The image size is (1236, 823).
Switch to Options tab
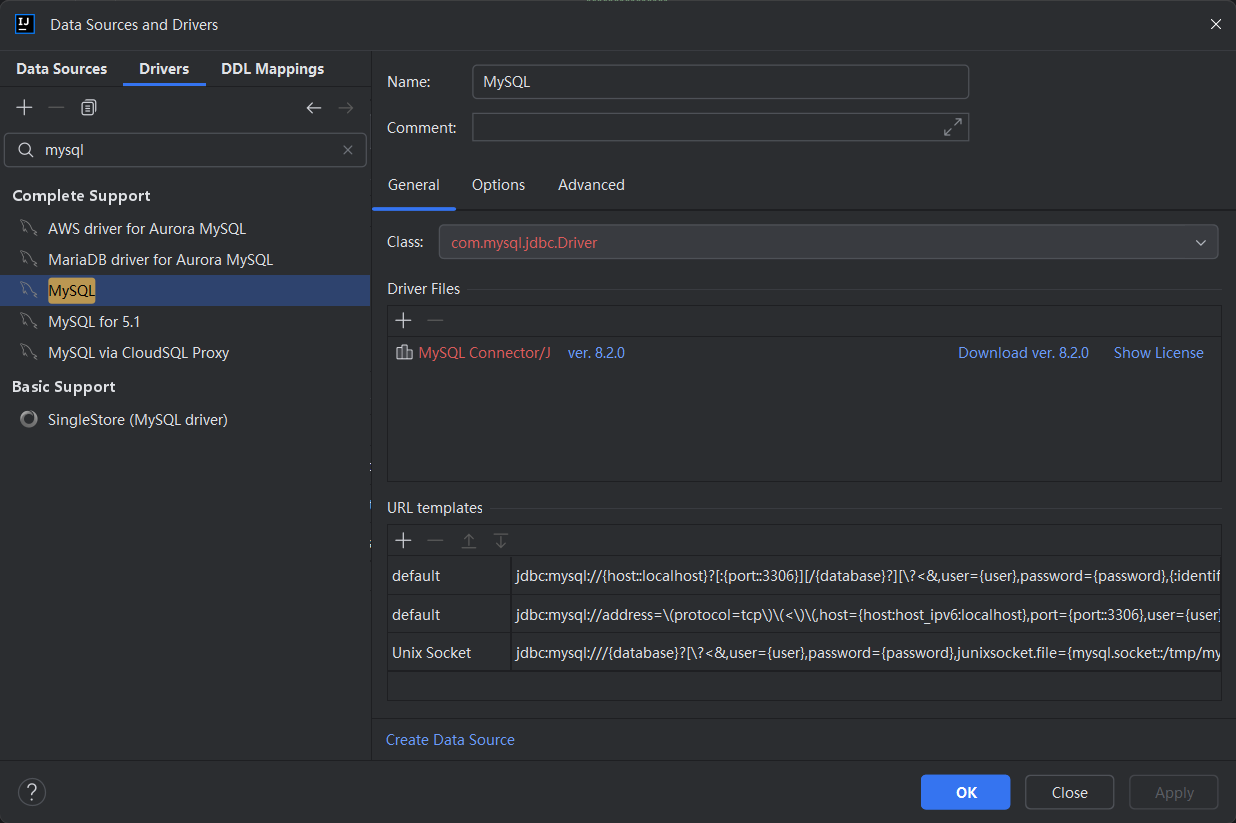click(498, 185)
